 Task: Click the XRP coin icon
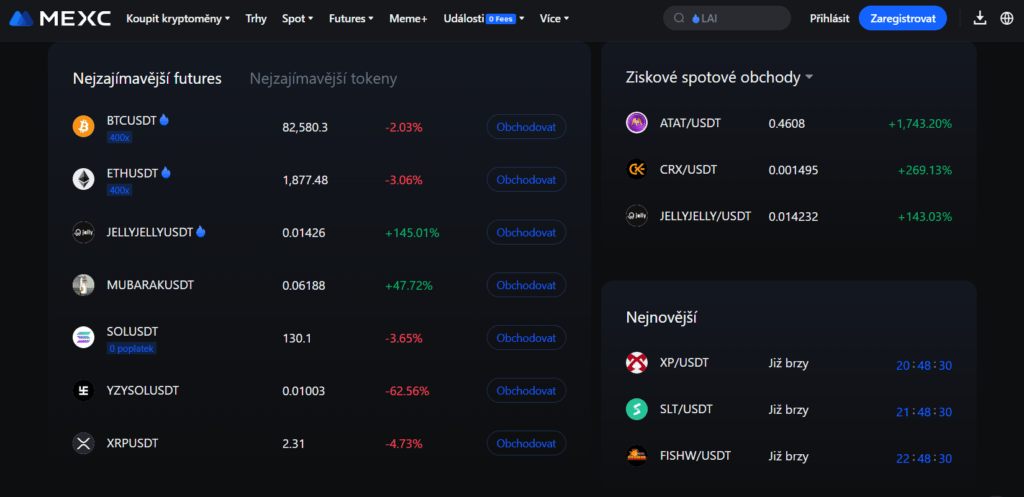tap(84, 443)
